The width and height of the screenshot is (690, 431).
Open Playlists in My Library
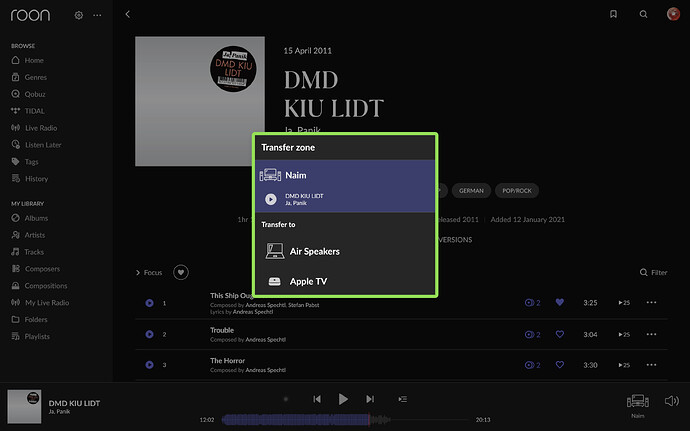[31, 336]
